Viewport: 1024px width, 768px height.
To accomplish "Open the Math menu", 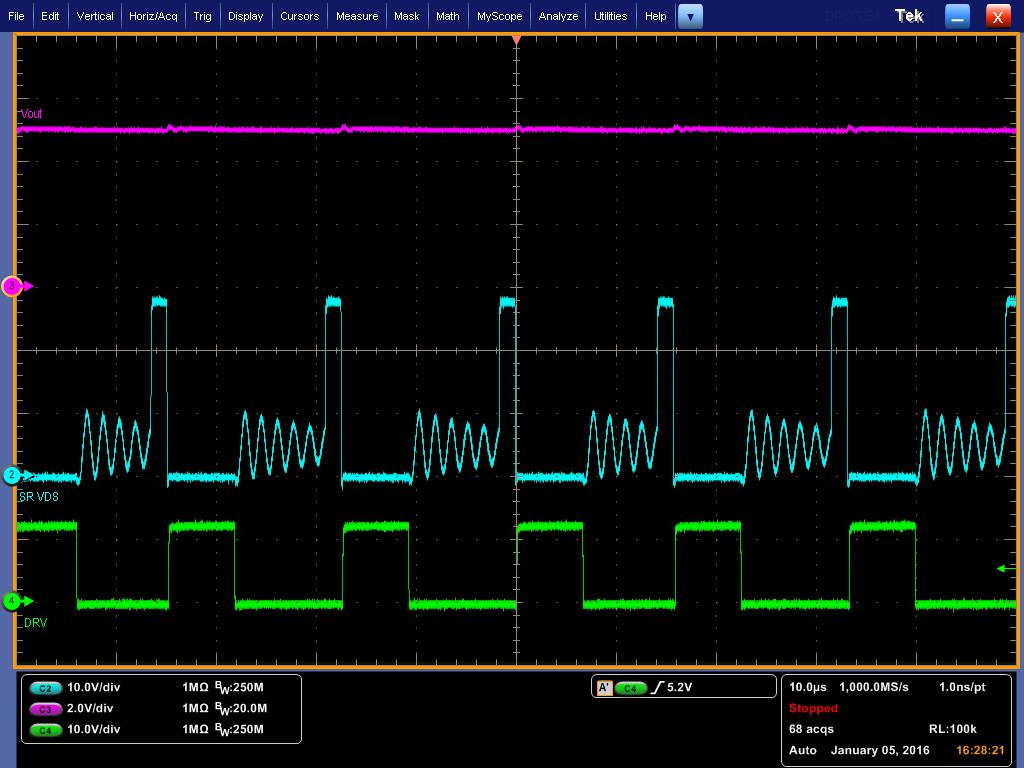I will [447, 16].
